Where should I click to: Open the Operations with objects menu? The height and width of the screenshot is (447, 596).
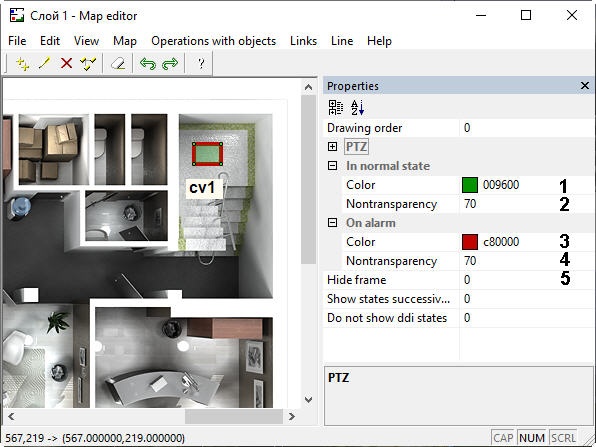coord(214,41)
